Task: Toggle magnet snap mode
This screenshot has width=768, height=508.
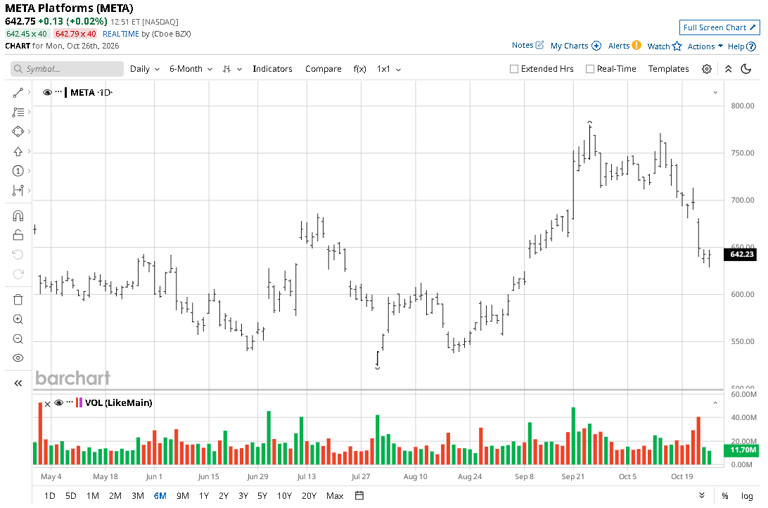Action: pyautogui.click(x=18, y=216)
